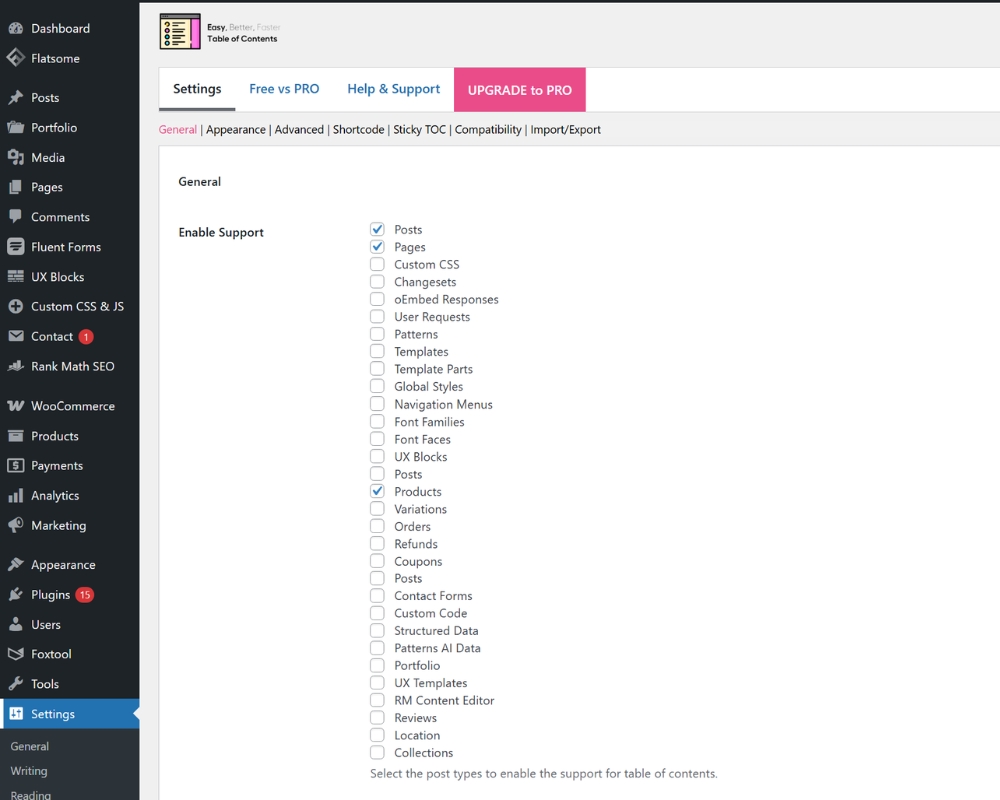Uncheck the first Posts checkbox
The width and height of the screenshot is (1000, 800).
378,229
